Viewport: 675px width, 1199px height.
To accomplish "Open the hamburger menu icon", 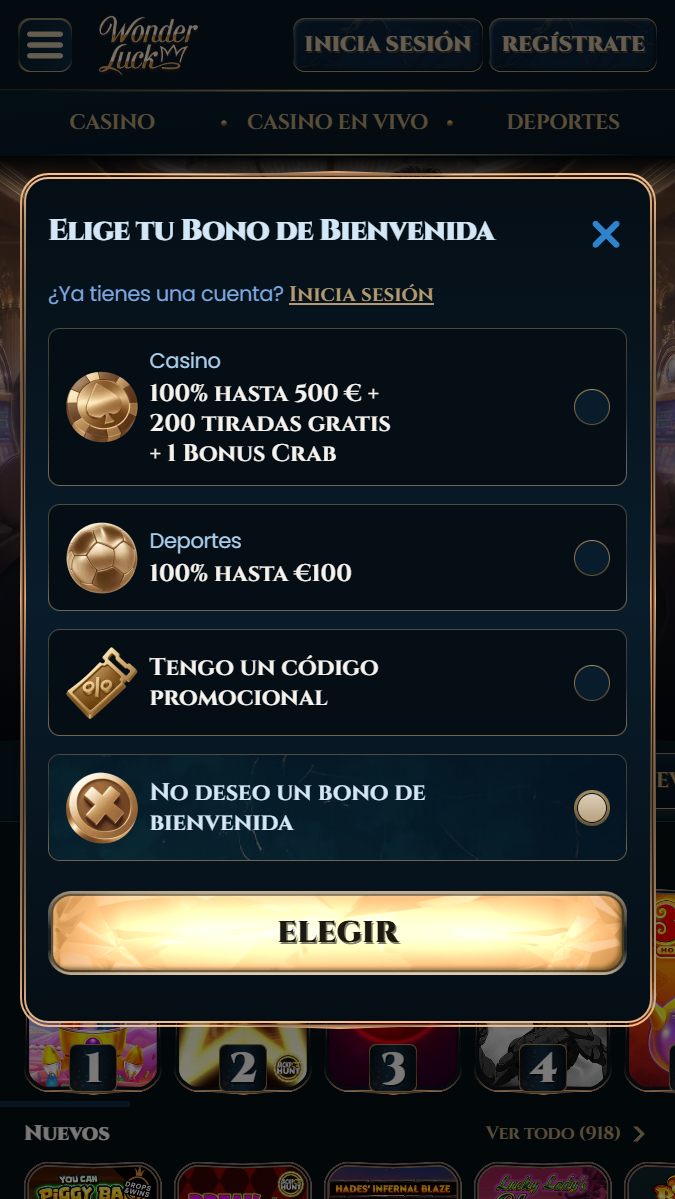I will pos(45,45).
